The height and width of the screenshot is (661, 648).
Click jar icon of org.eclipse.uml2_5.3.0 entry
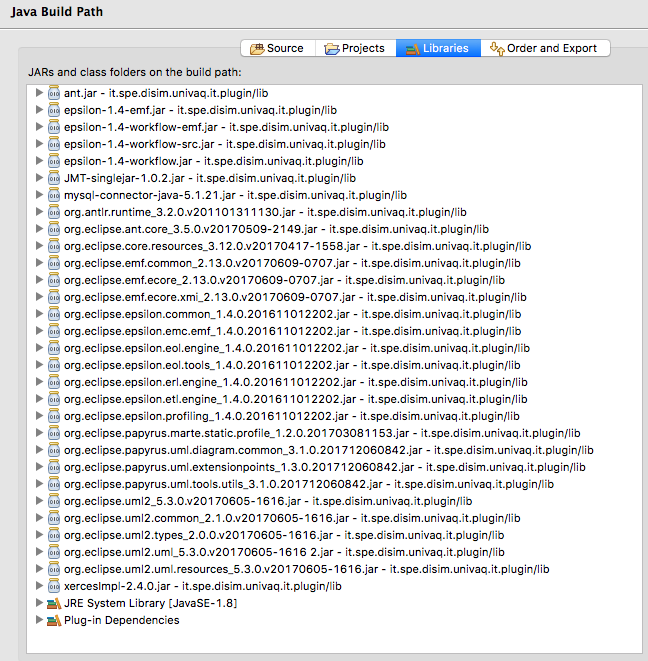(x=54, y=501)
